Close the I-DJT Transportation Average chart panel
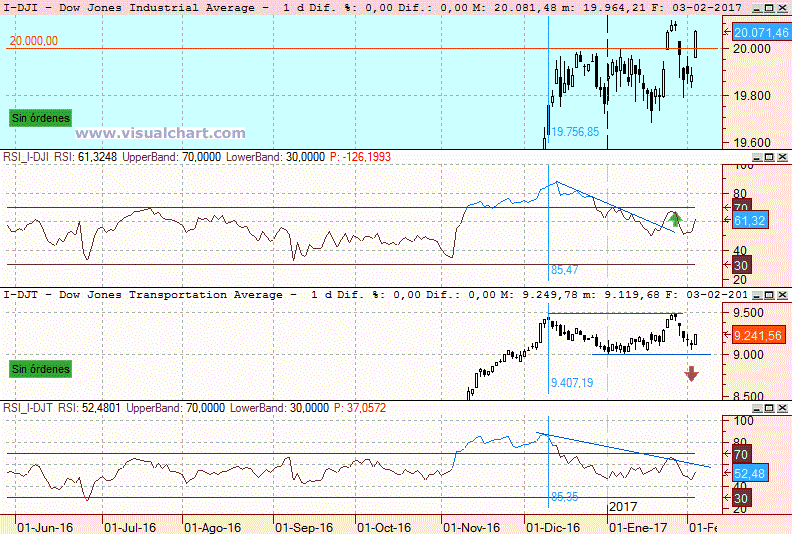This screenshot has height=534, width=792. click(782, 295)
